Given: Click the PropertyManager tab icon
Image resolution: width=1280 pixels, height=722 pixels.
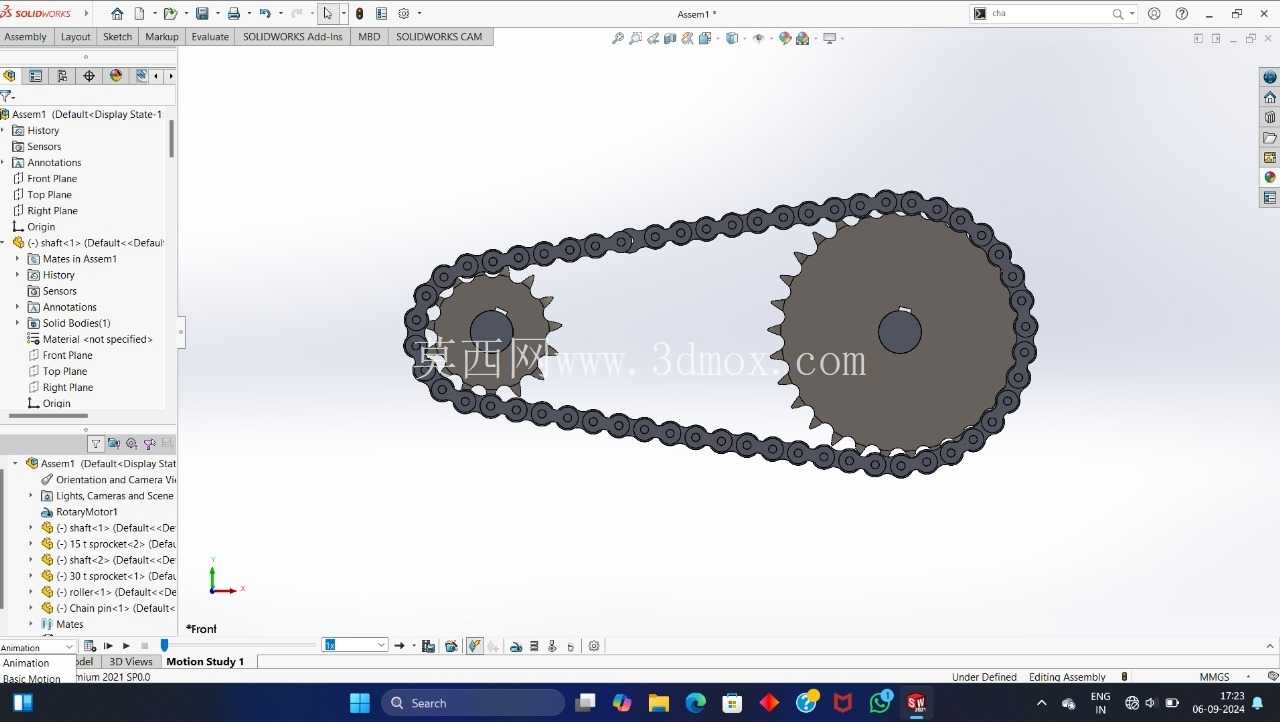Looking at the screenshot, I should pyautogui.click(x=36, y=76).
